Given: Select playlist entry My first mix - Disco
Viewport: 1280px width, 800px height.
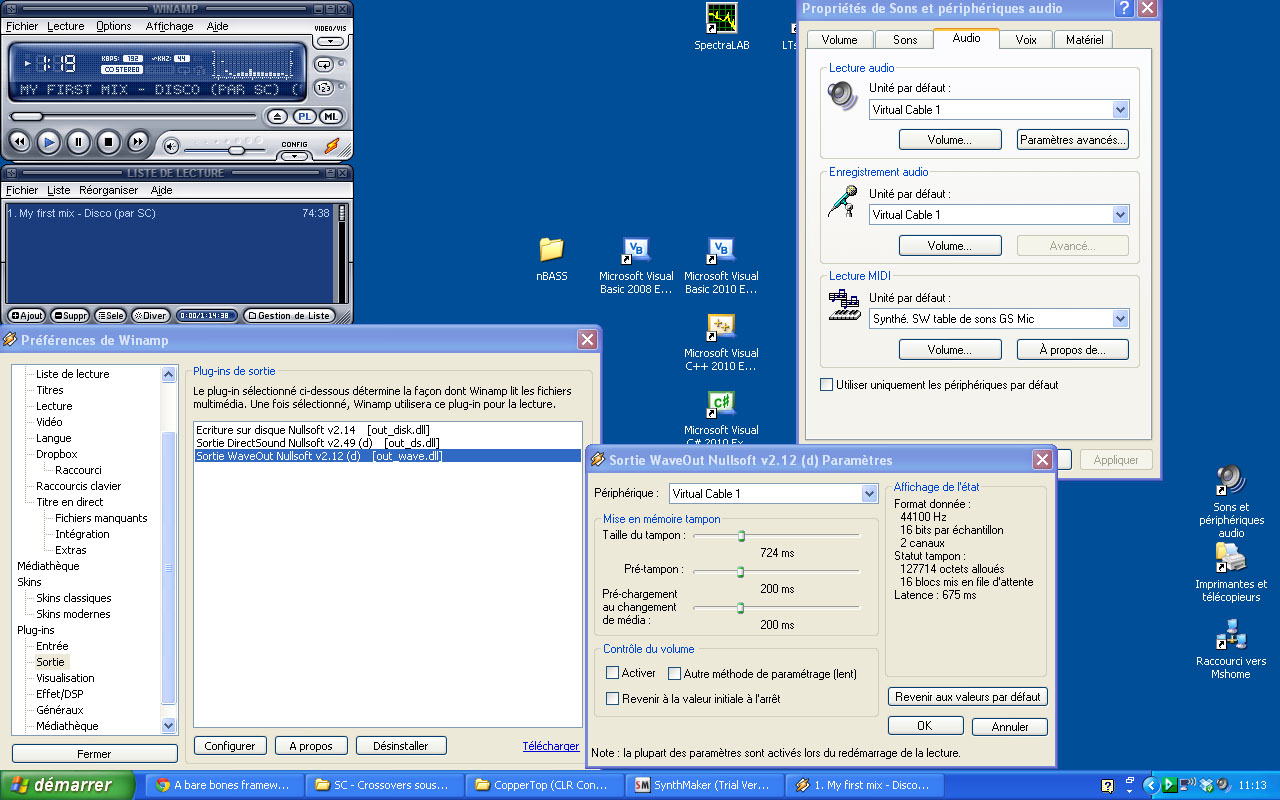Looking at the screenshot, I should click(x=170, y=213).
